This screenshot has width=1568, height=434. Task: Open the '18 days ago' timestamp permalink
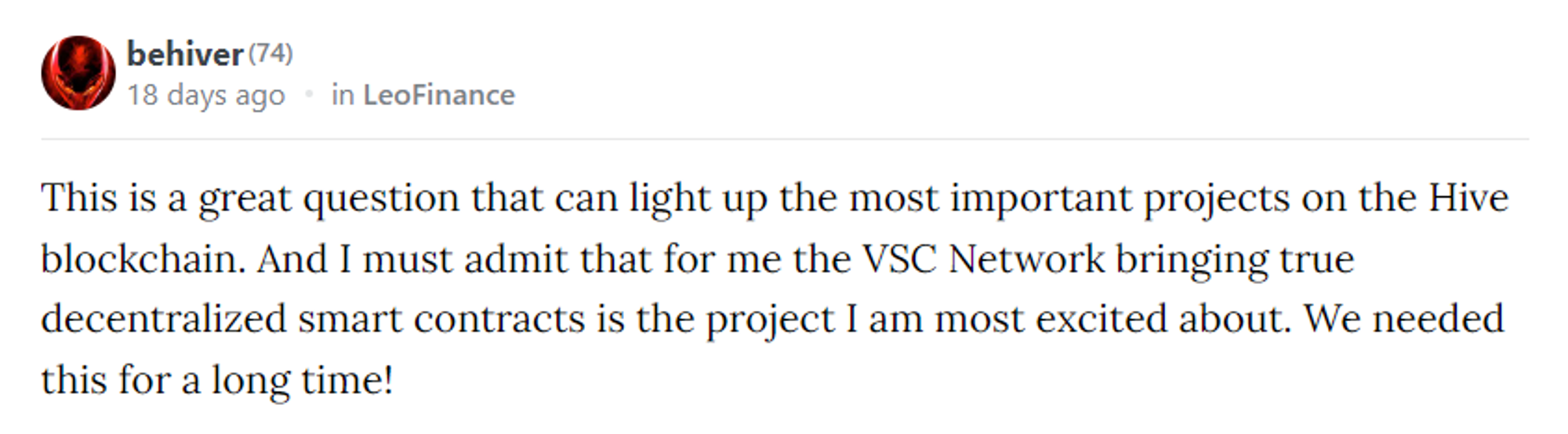206,95
